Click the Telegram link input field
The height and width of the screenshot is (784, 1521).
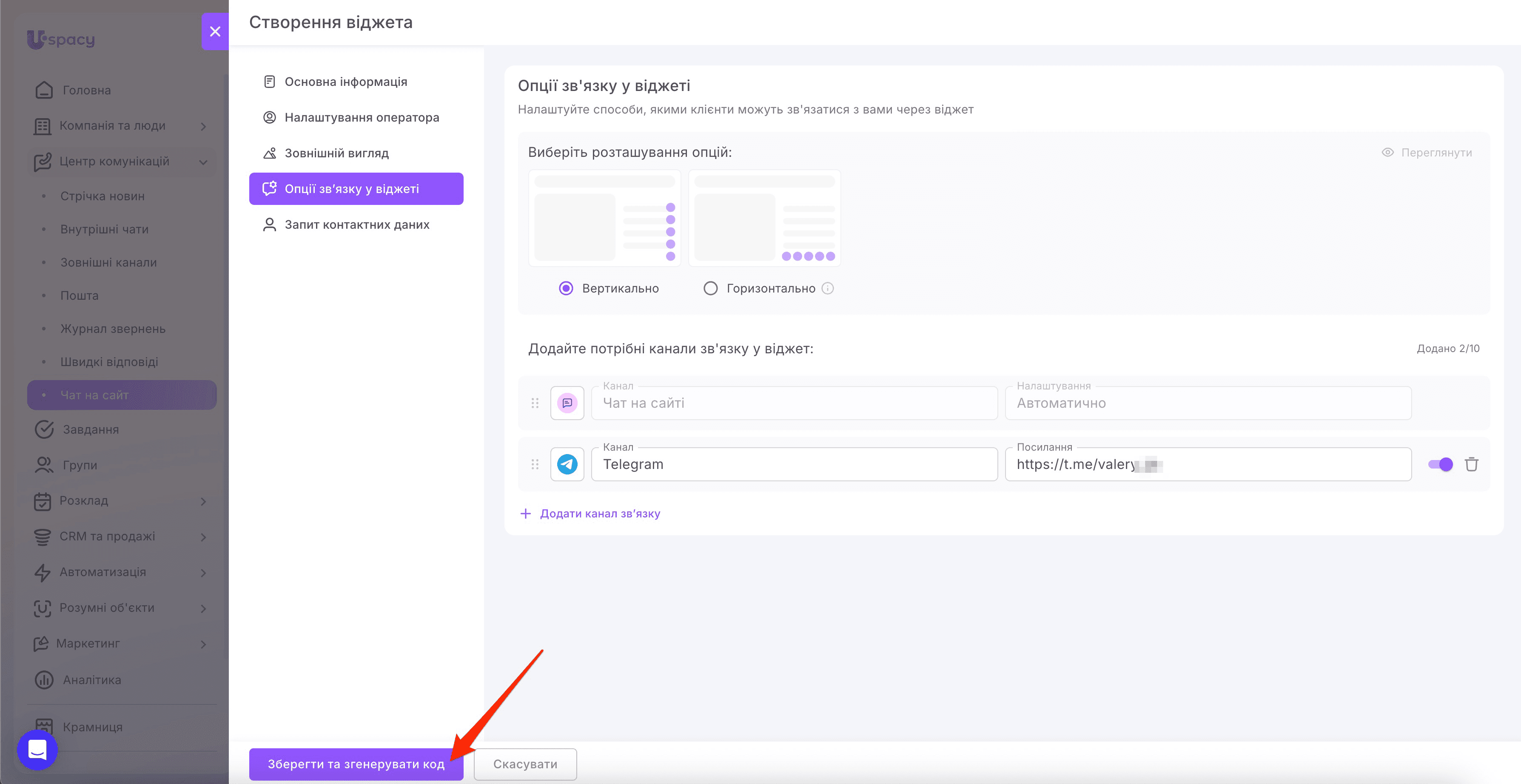(1208, 465)
